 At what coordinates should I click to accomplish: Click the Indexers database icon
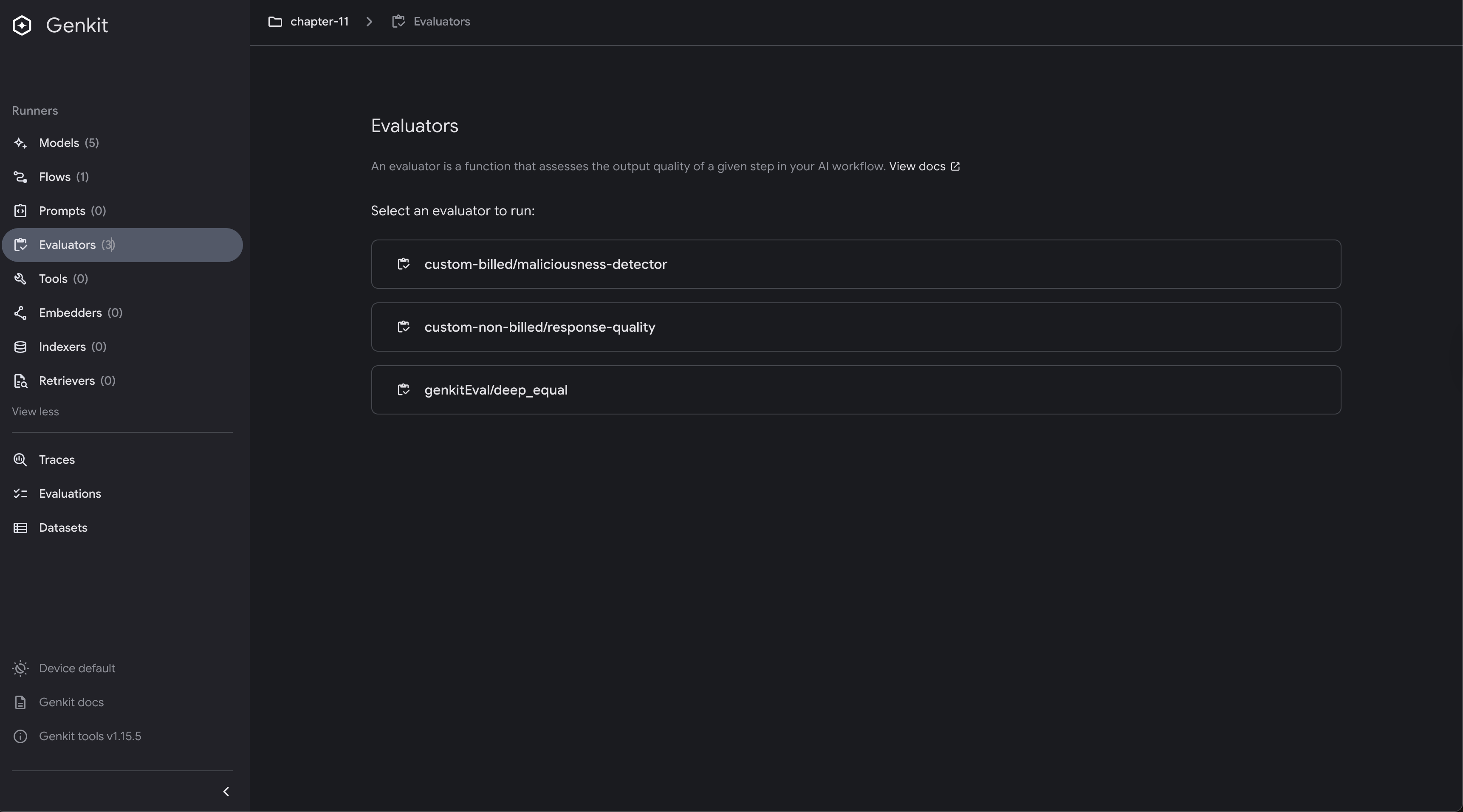click(x=20, y=347)
